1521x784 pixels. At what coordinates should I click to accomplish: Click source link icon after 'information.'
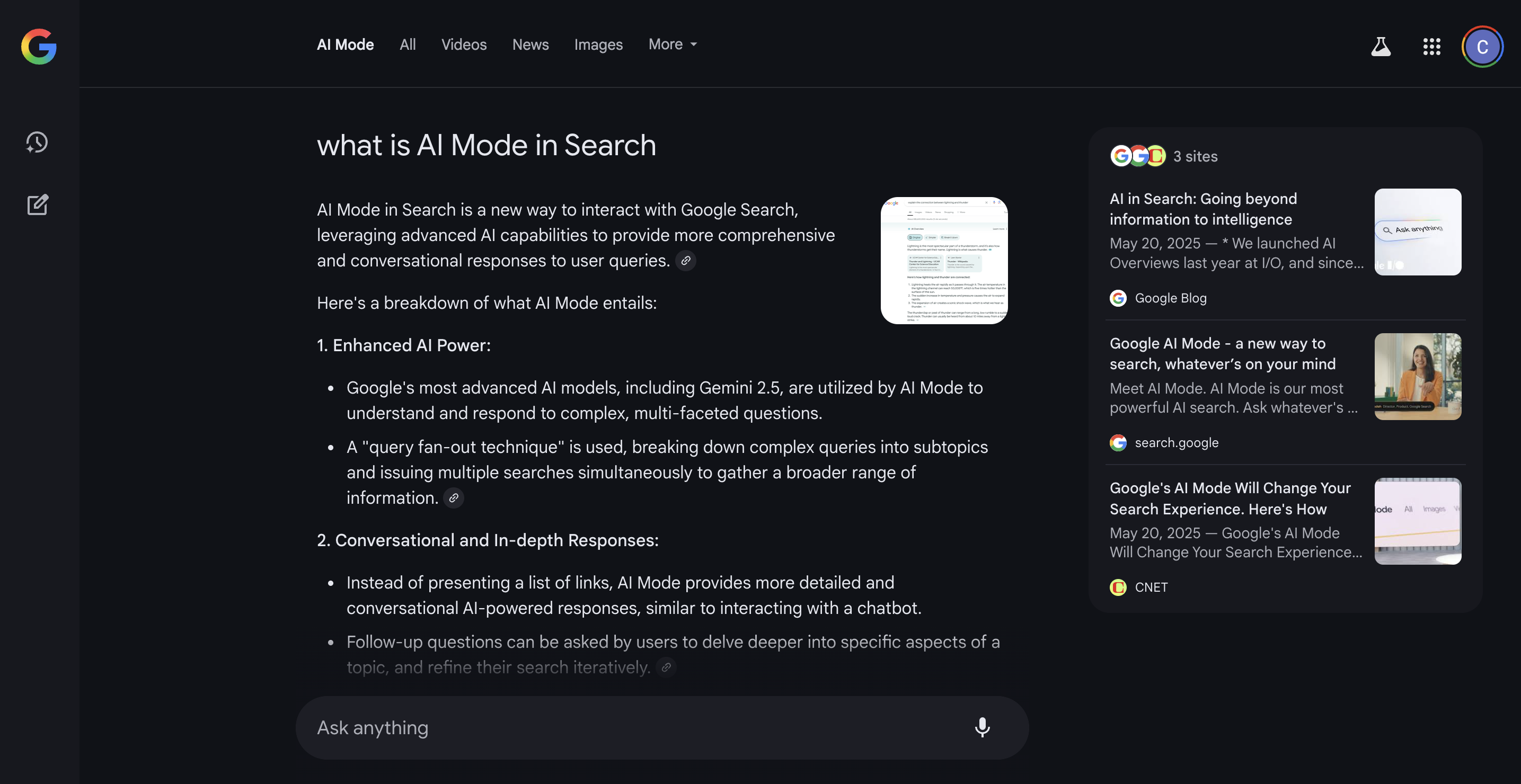pyautogui.click(x=454, y=497)
